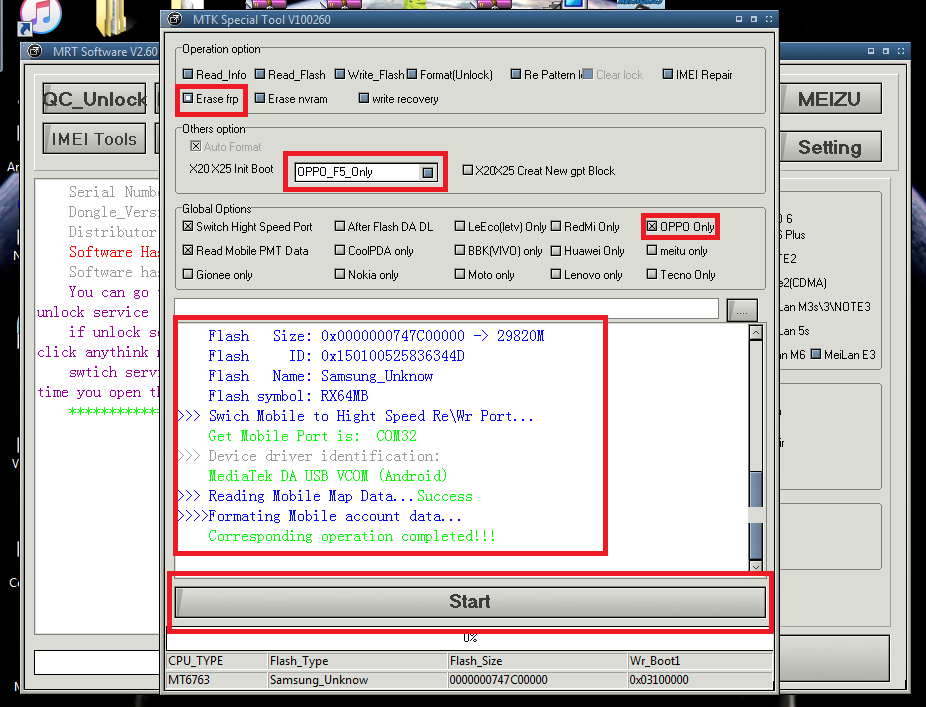
Task: Enable the Re Pattern checkbox
Action: pos(516,74)
